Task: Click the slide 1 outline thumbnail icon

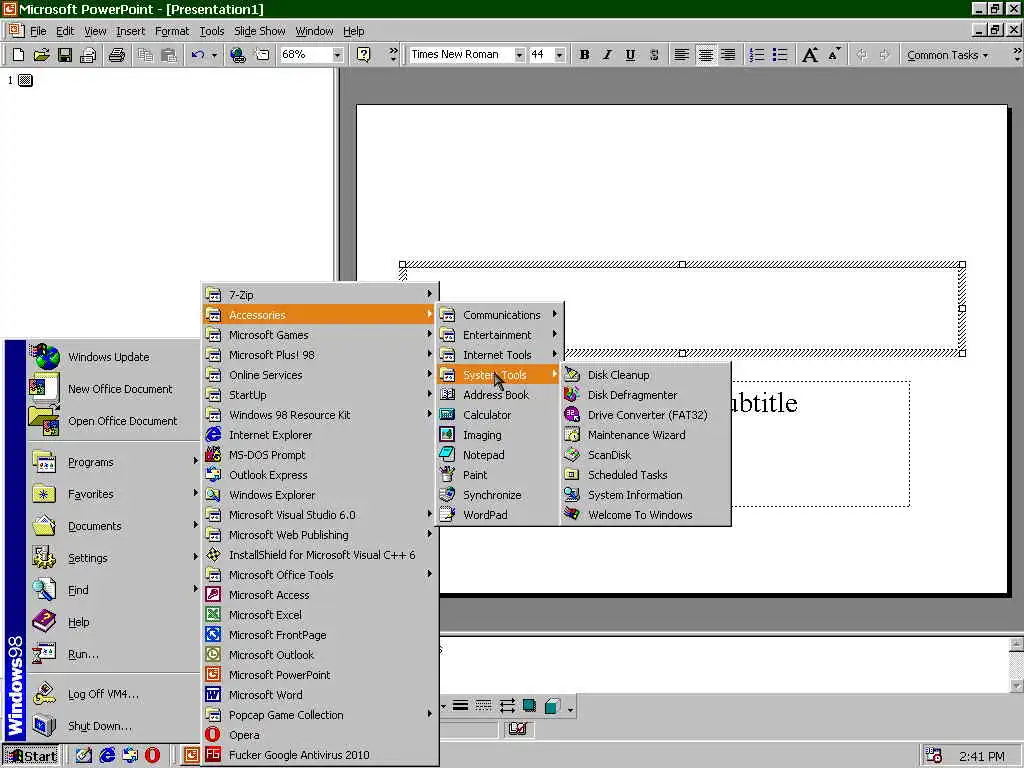Action: point(25,80)
